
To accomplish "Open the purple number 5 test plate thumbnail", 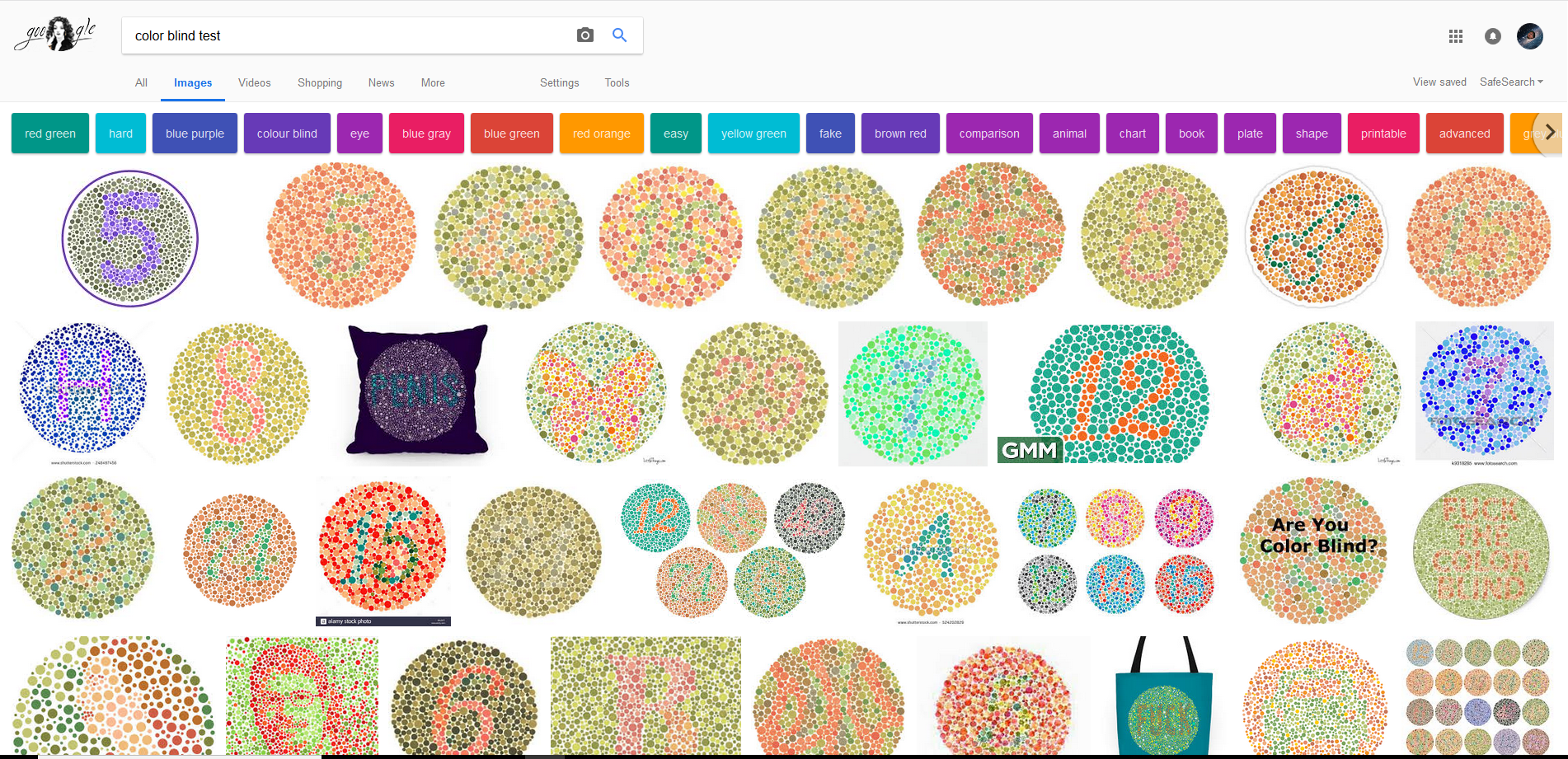I will (129, 238).
